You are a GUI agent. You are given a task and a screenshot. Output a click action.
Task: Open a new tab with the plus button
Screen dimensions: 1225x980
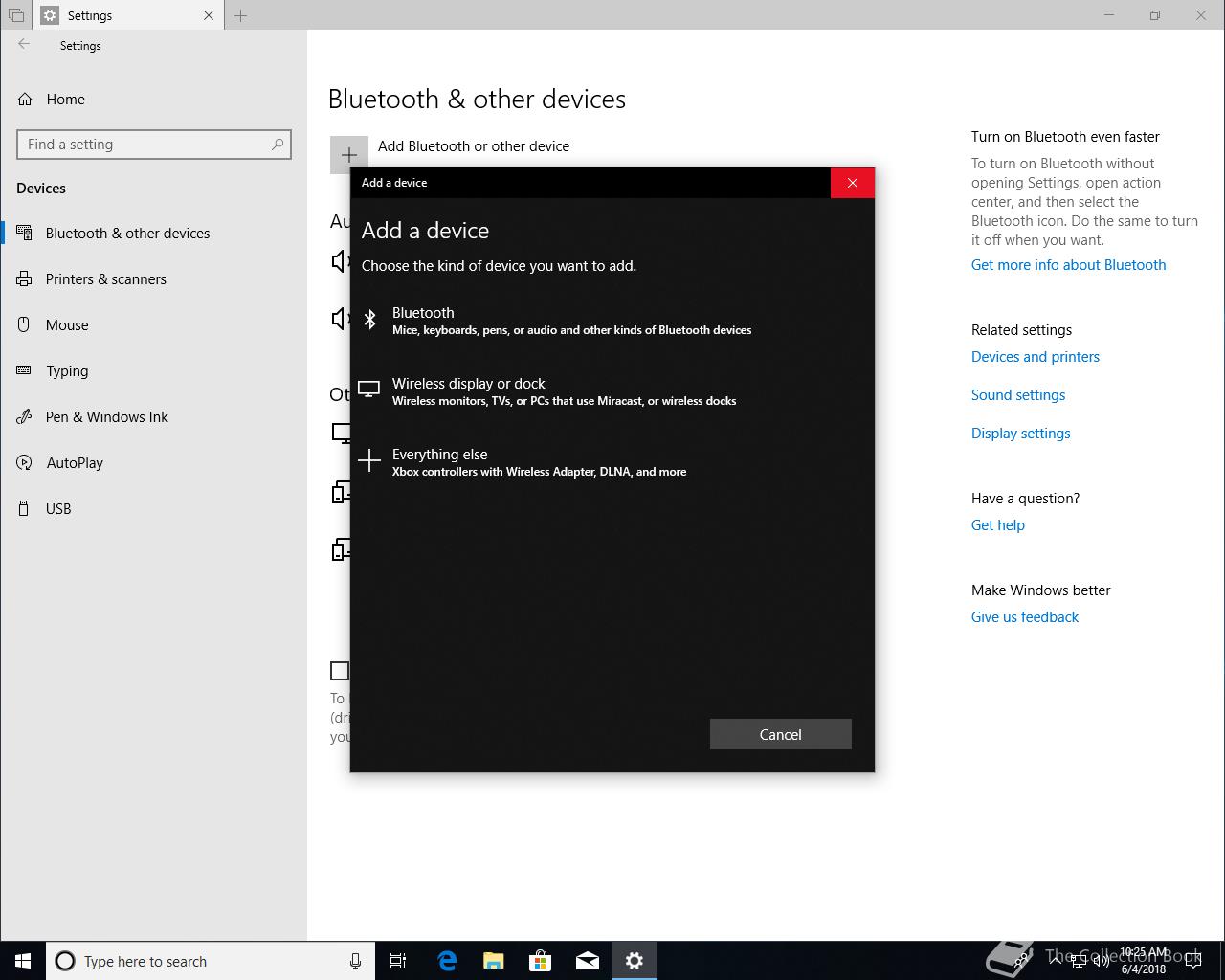[241, 15]
